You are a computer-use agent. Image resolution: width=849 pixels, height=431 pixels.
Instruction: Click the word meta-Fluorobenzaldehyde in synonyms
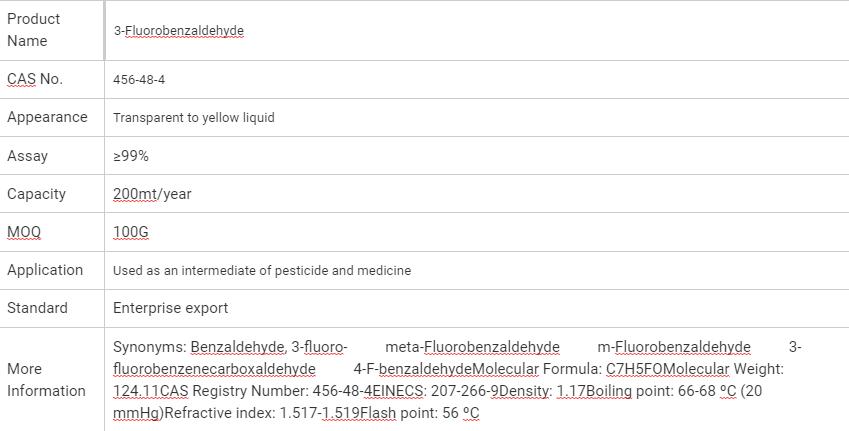pos(472,347)
